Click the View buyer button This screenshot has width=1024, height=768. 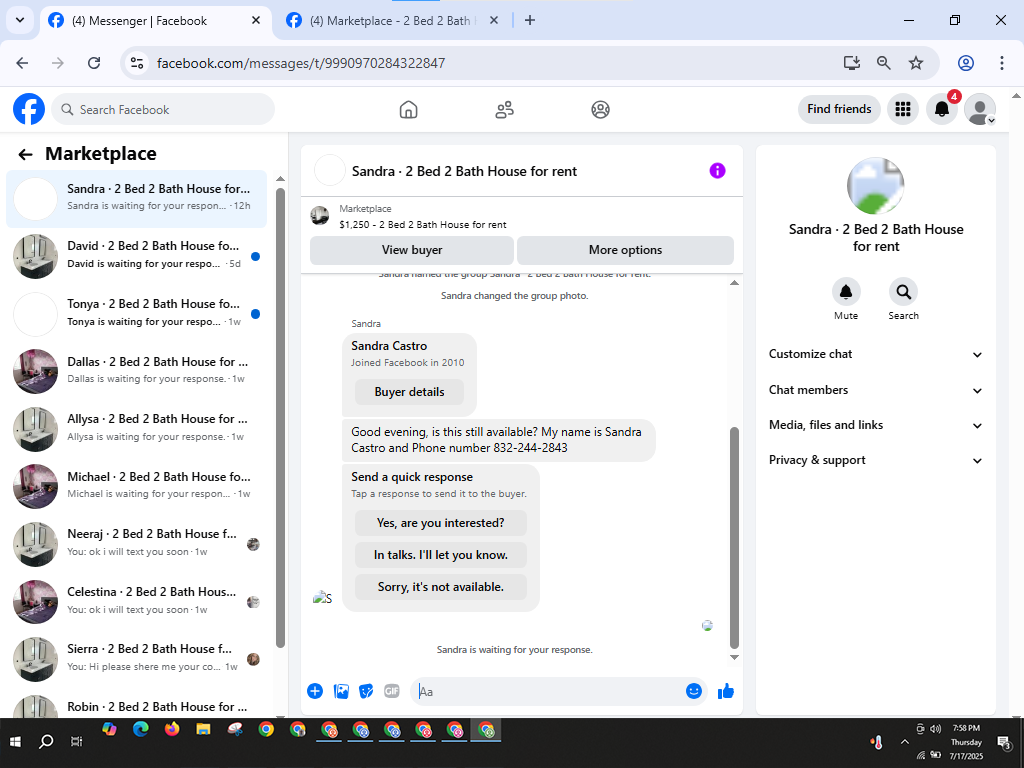[411, 250]
